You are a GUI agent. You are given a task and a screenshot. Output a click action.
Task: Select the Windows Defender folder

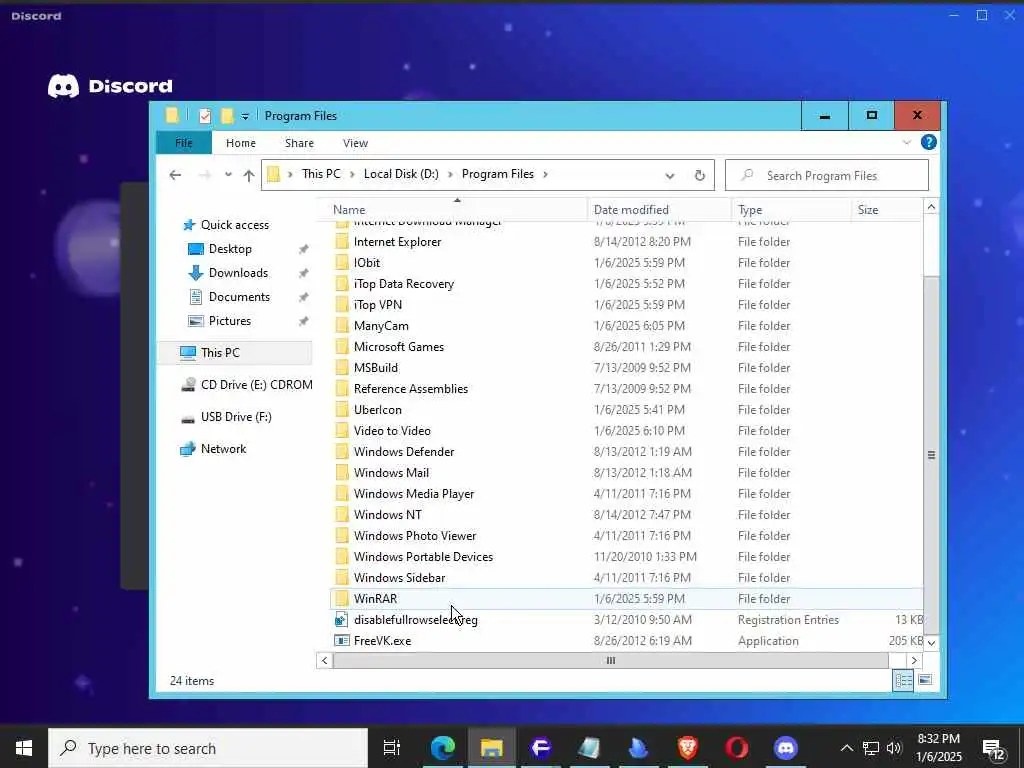click(404, 452)
